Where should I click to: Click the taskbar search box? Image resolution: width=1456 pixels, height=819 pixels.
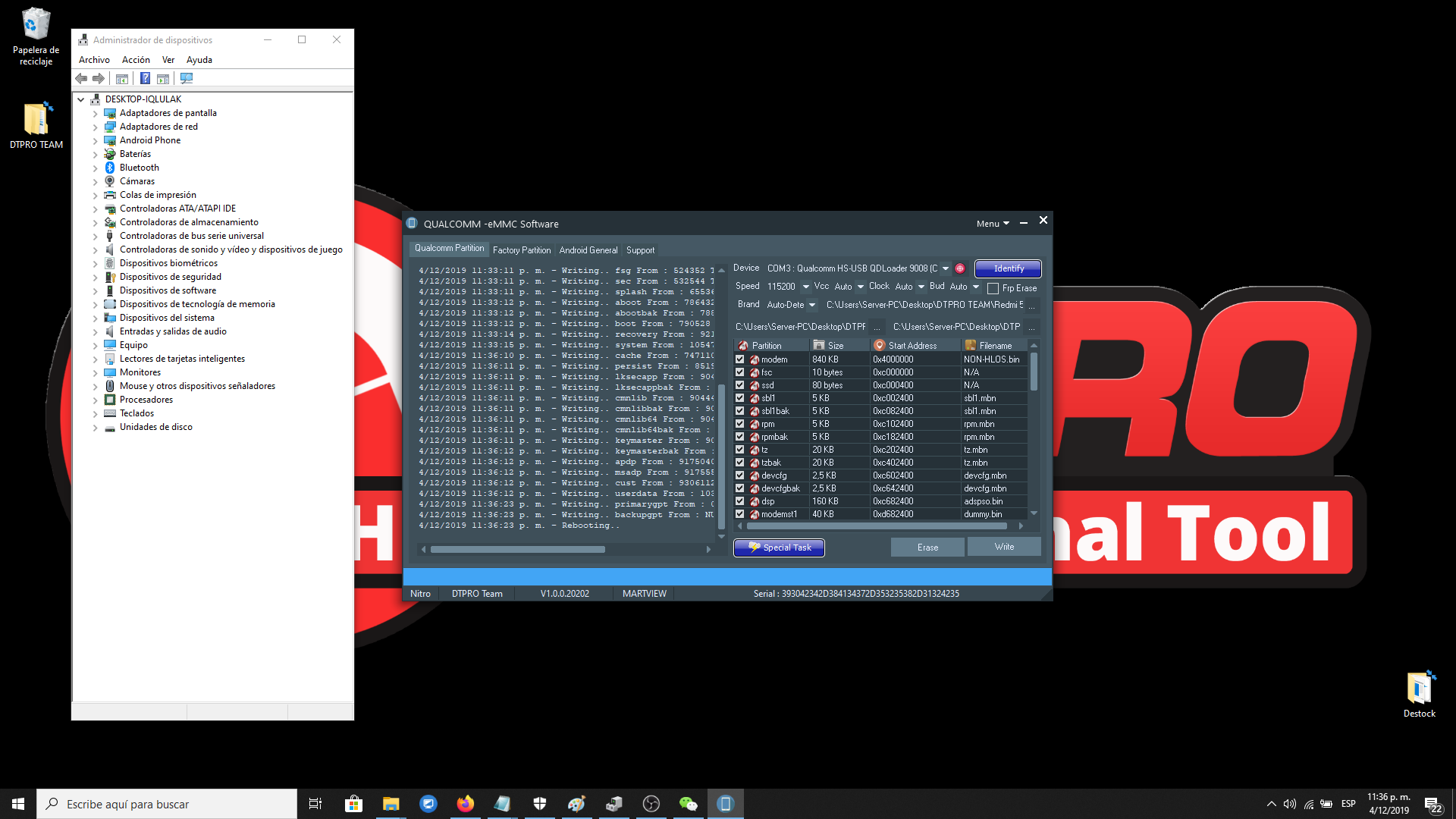(x=167, y=804)
